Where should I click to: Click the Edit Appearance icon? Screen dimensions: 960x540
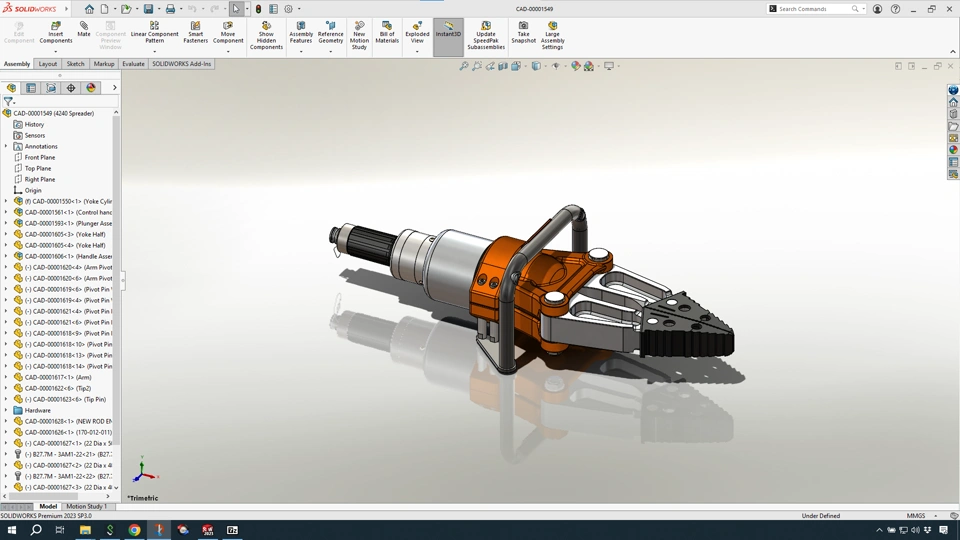click(x=576, y=66)
